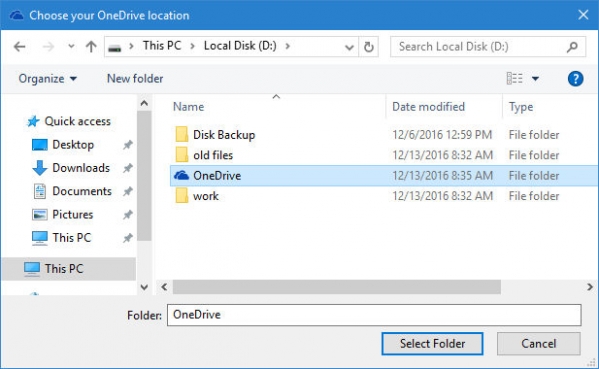The width and height of the screenshot is (599, 369).
Task: Open Documents in Quick access
Action: pyautogui.click(x=82, y=191)
